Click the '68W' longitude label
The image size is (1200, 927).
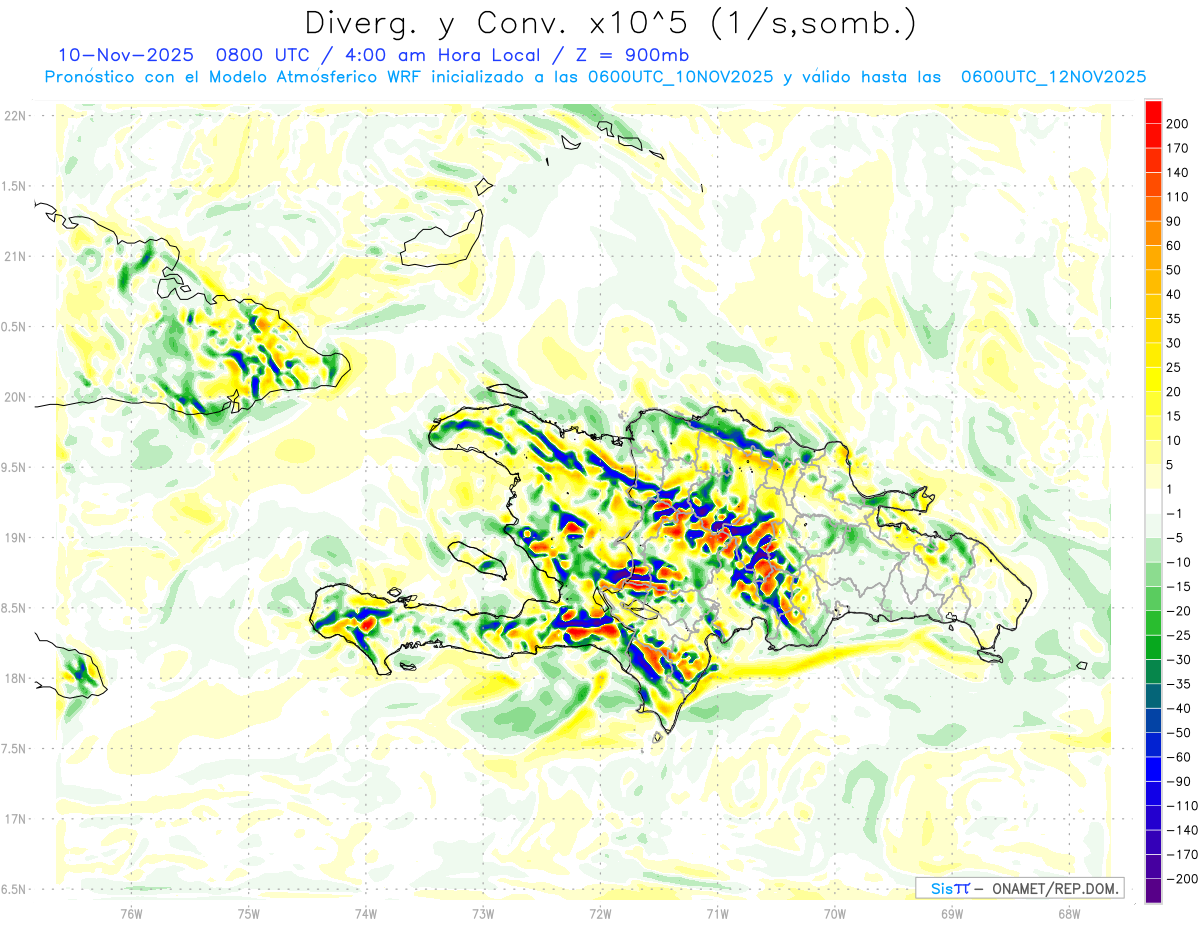pyautogui.click(x=1069, y=913)
